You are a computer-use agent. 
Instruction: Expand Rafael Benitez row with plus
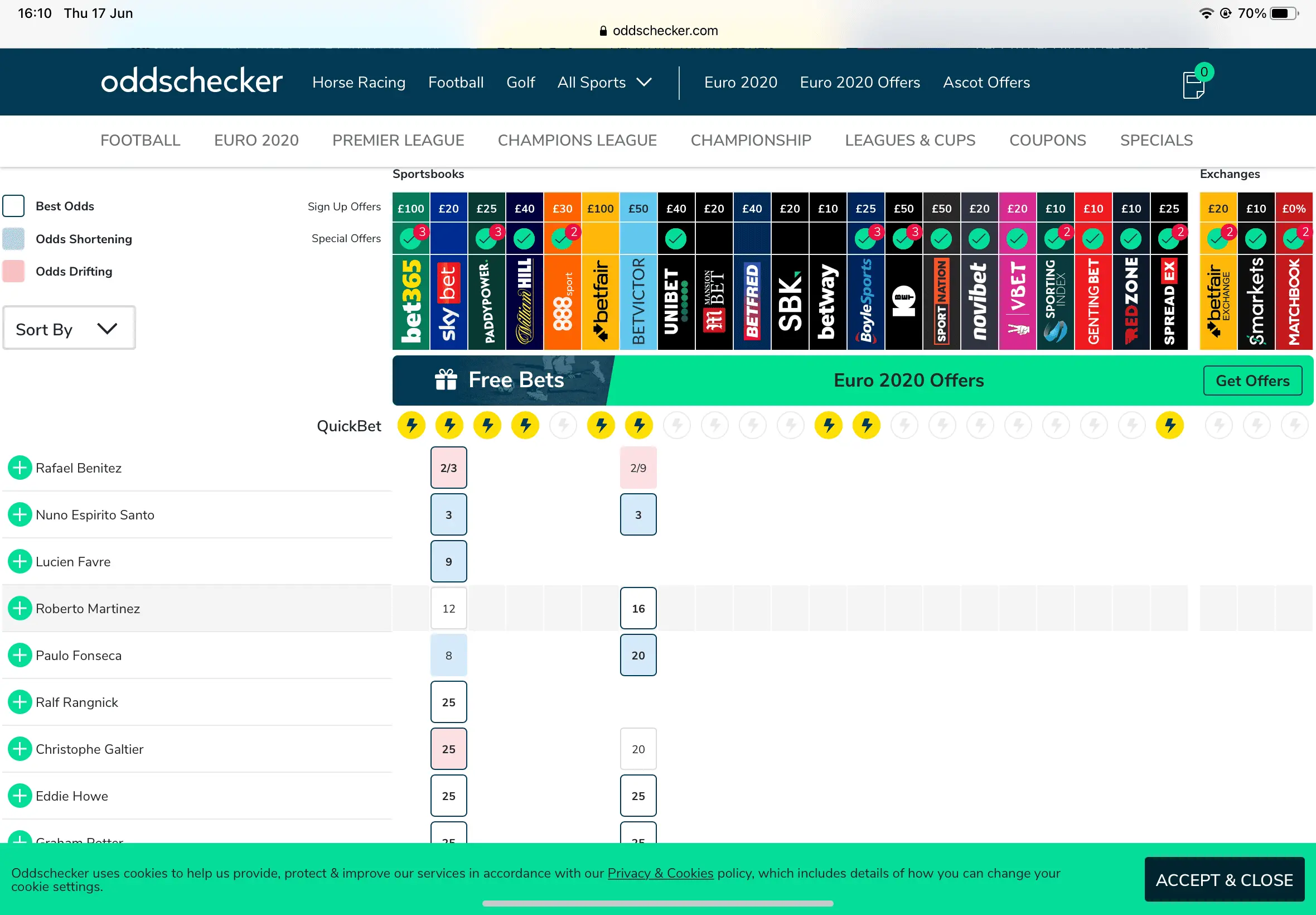tap(20, 468)
